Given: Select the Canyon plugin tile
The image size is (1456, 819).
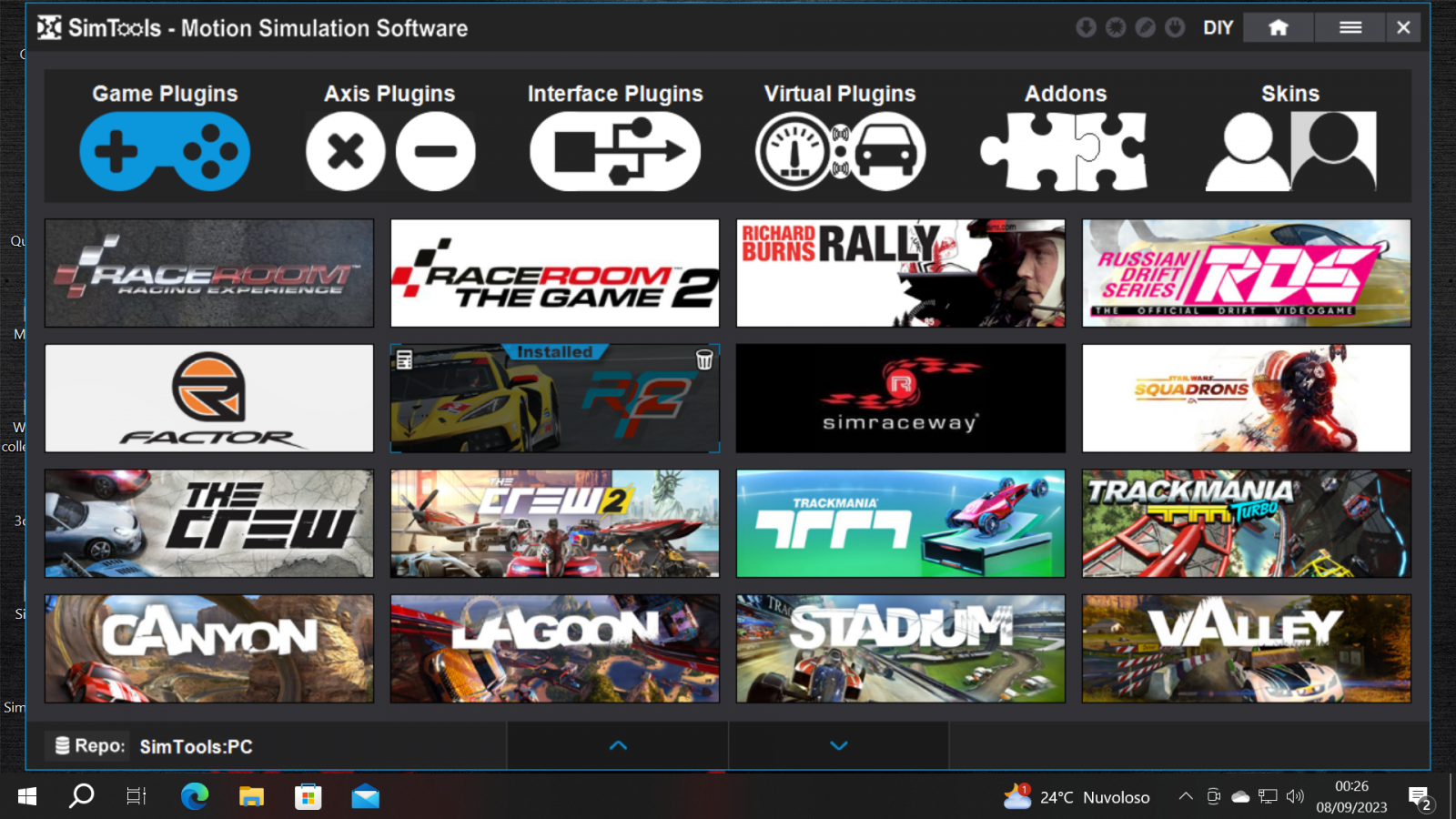Looking at the screenshot, I should pyautogui.click(x=209, y=649).
